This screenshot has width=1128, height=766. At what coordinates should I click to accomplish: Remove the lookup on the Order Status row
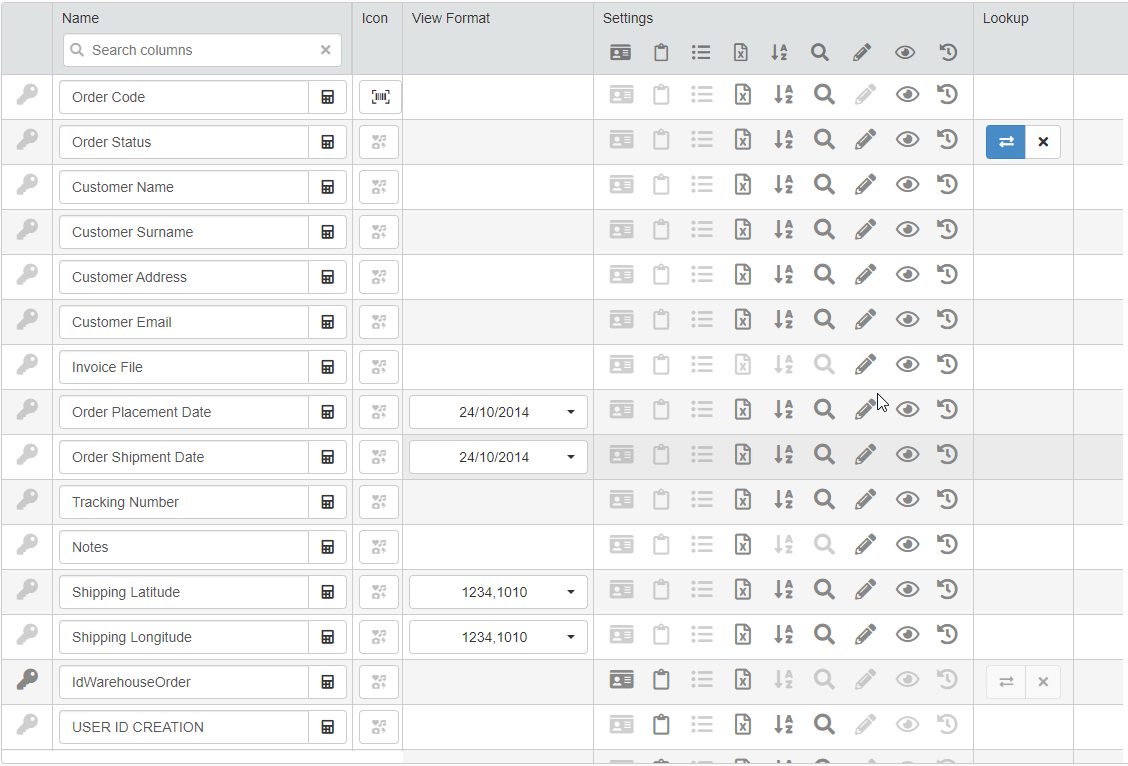pyautogui.click(x=1043, y=142)
